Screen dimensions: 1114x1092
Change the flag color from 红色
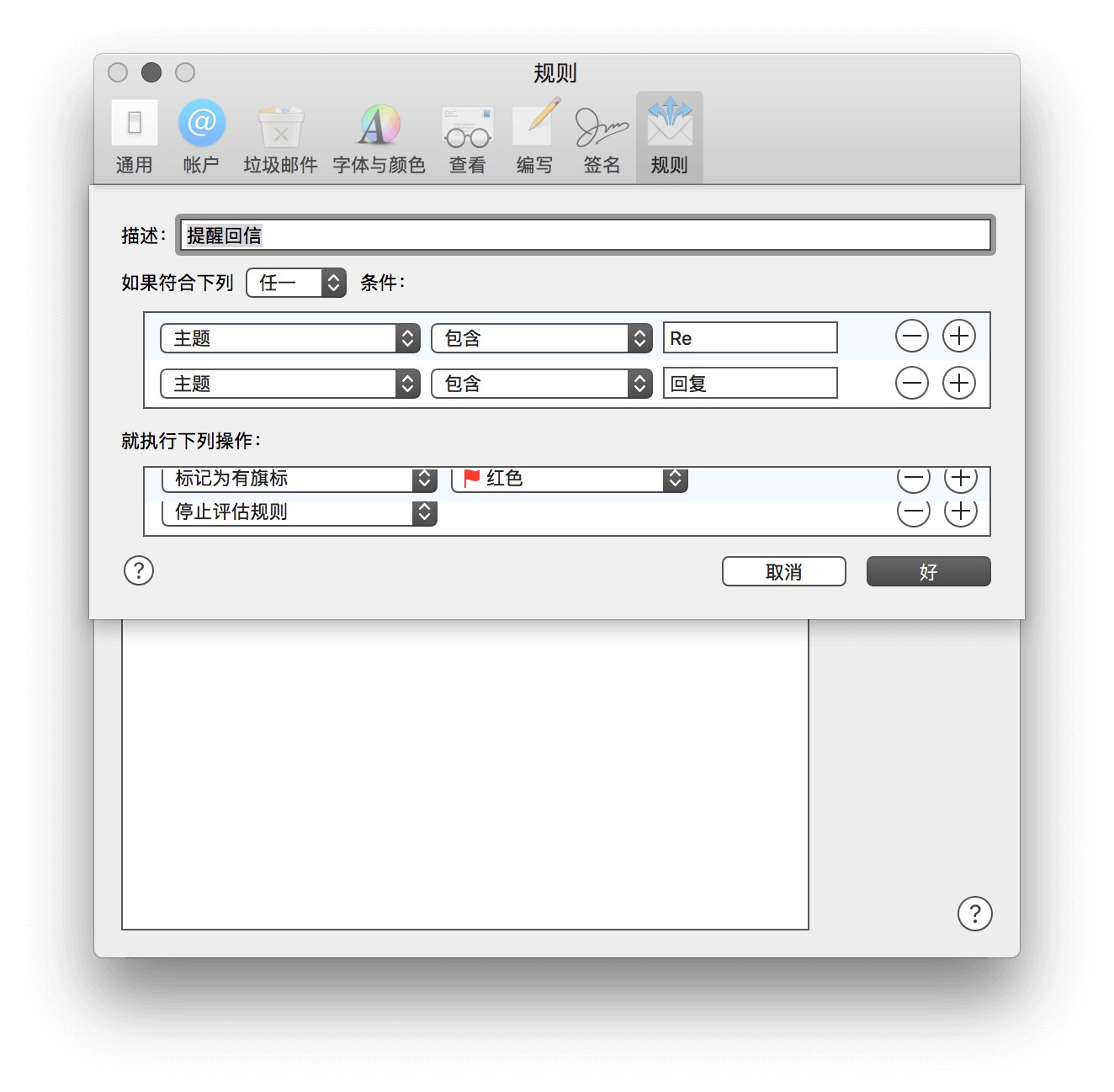pyautogui.click(x=569, y=479)
